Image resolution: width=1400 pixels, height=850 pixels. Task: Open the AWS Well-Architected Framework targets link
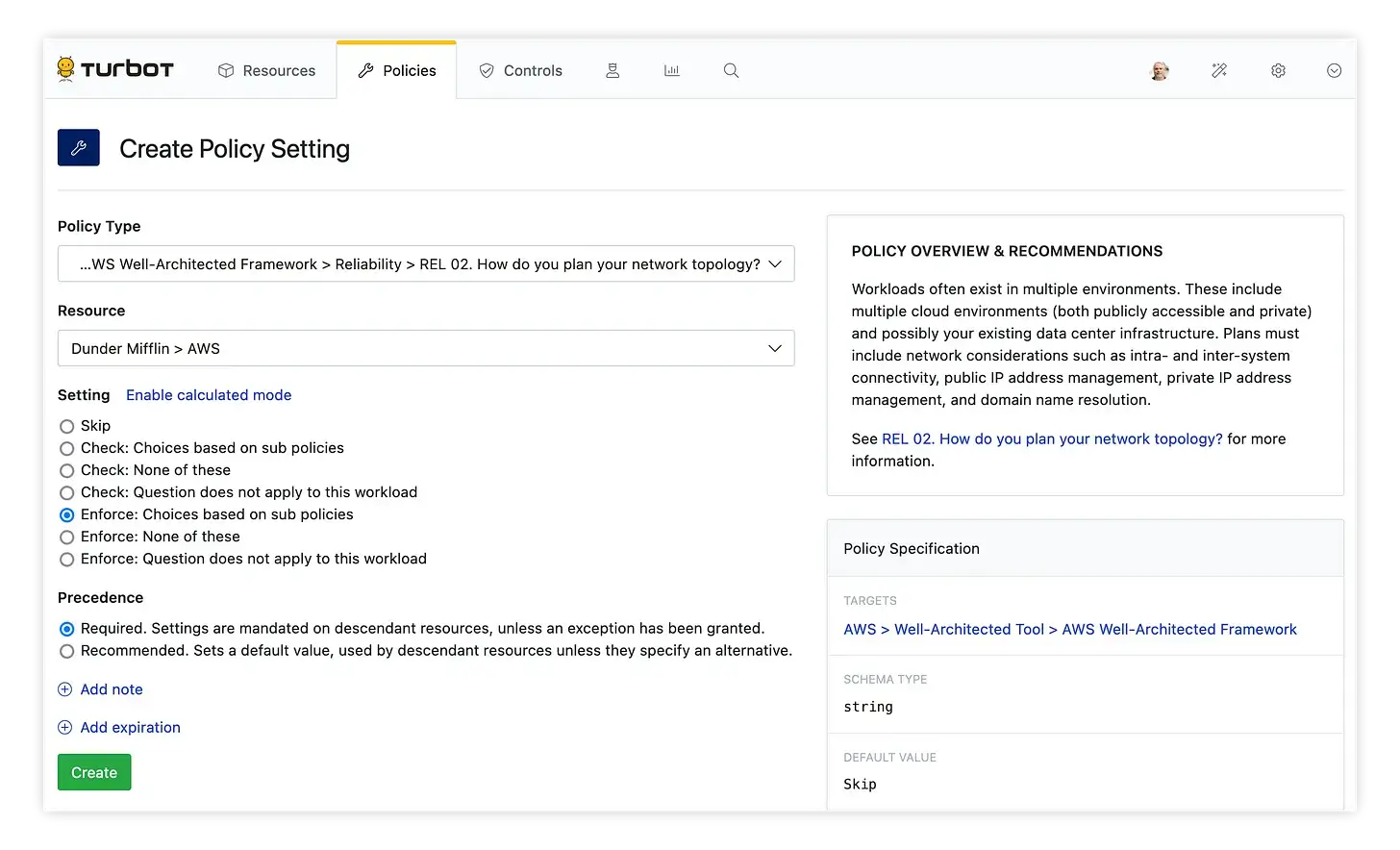point(1070,629)
